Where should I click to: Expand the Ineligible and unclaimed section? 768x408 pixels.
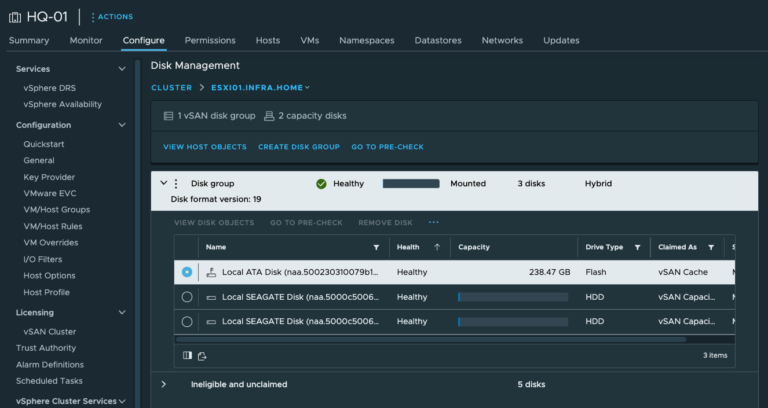pos(163,384)
